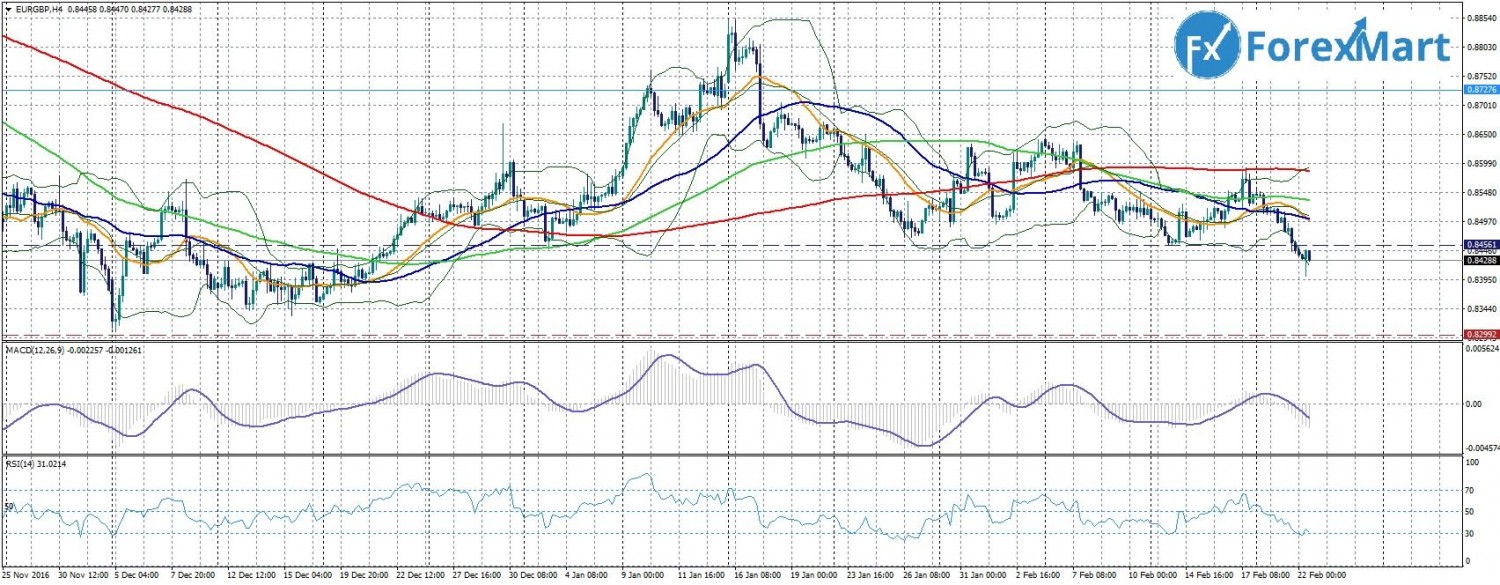Click the RSI 70 level scale label
Image resolution: width=1500 pixels, height=585 pixels.
(1470, 490)
